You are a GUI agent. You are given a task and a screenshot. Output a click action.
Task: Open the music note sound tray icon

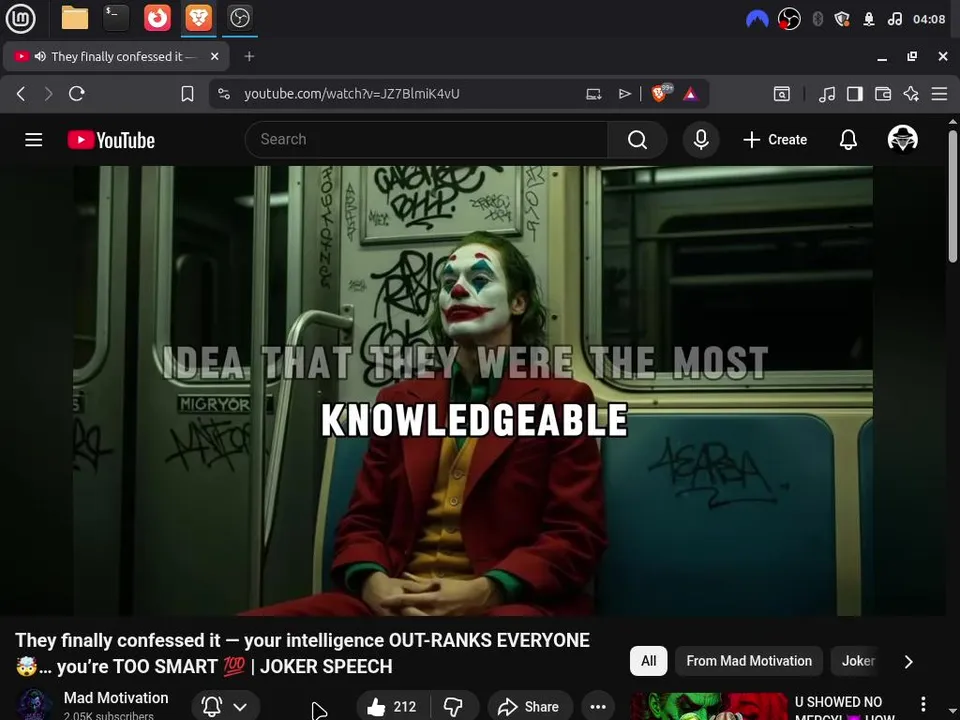pyautogui.click(x=894, y=19)
